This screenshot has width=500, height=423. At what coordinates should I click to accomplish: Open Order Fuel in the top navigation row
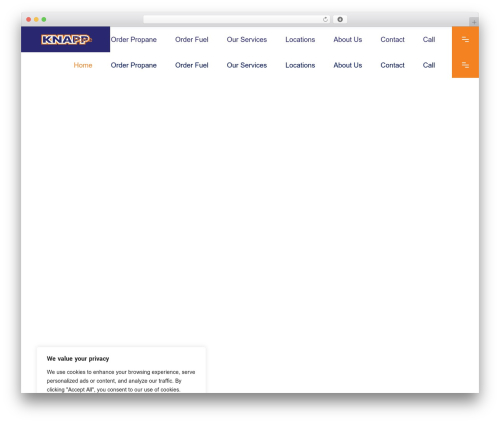click(x=192, y=40)
